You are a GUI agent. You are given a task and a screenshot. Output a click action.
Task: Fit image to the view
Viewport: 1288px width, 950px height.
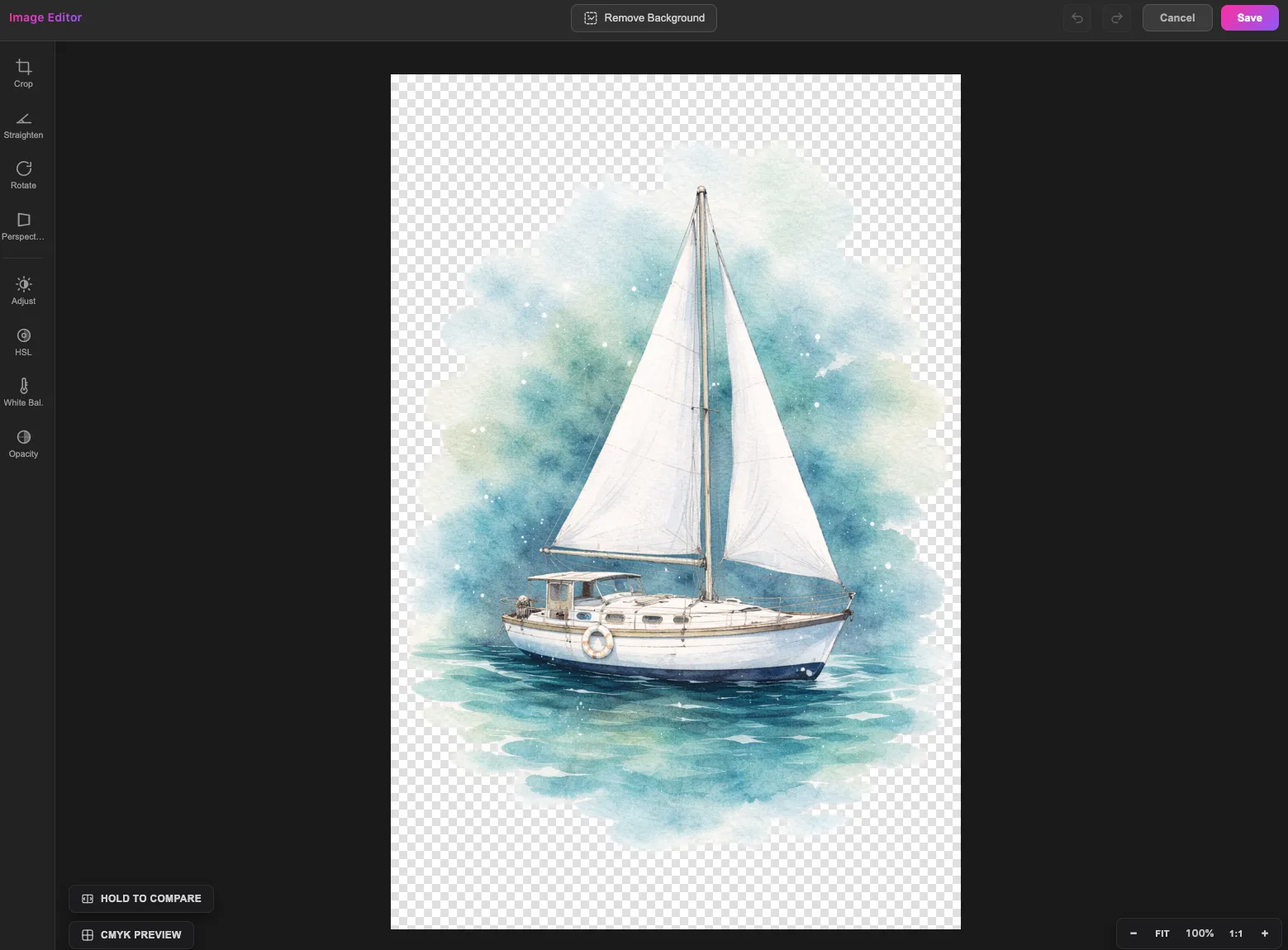tap(1162, 933)
